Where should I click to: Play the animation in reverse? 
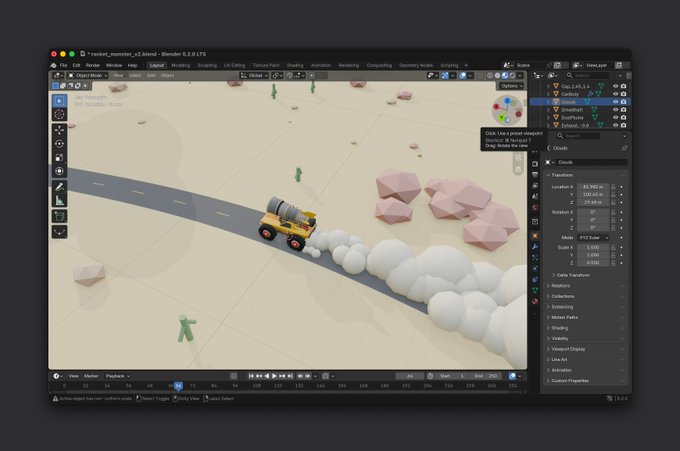click(x=267, y=376)
